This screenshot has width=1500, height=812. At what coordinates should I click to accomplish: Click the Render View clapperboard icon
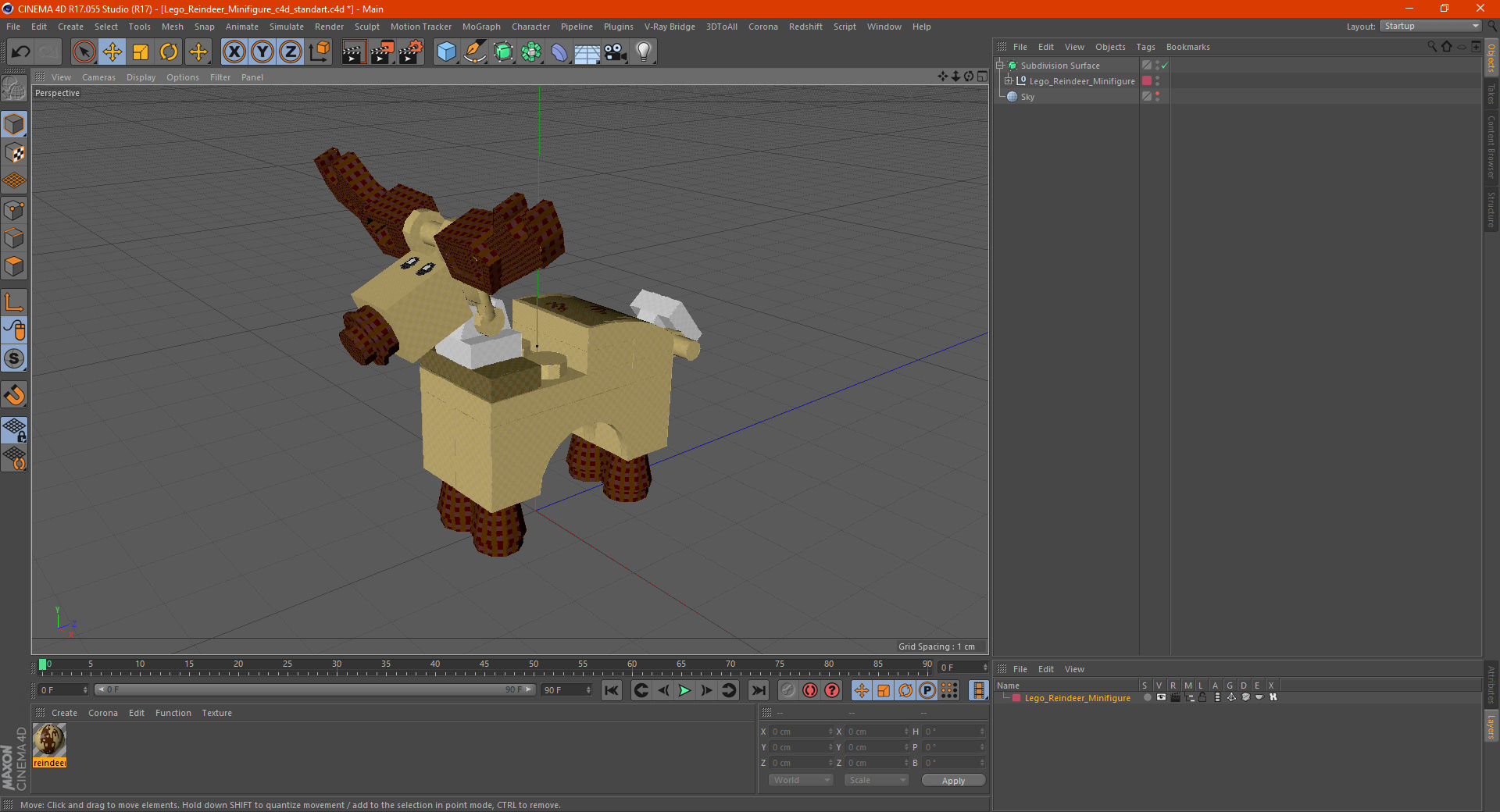click(353, 52)
